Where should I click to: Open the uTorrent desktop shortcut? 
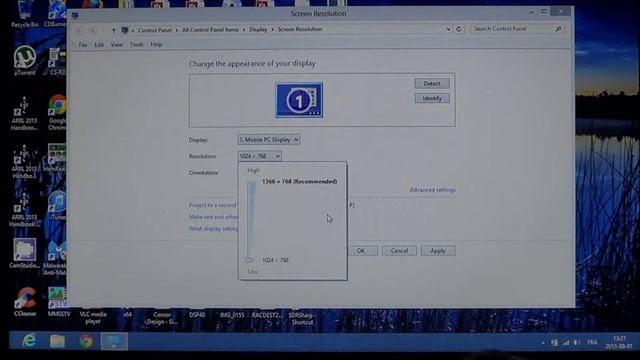click(25, 60)
